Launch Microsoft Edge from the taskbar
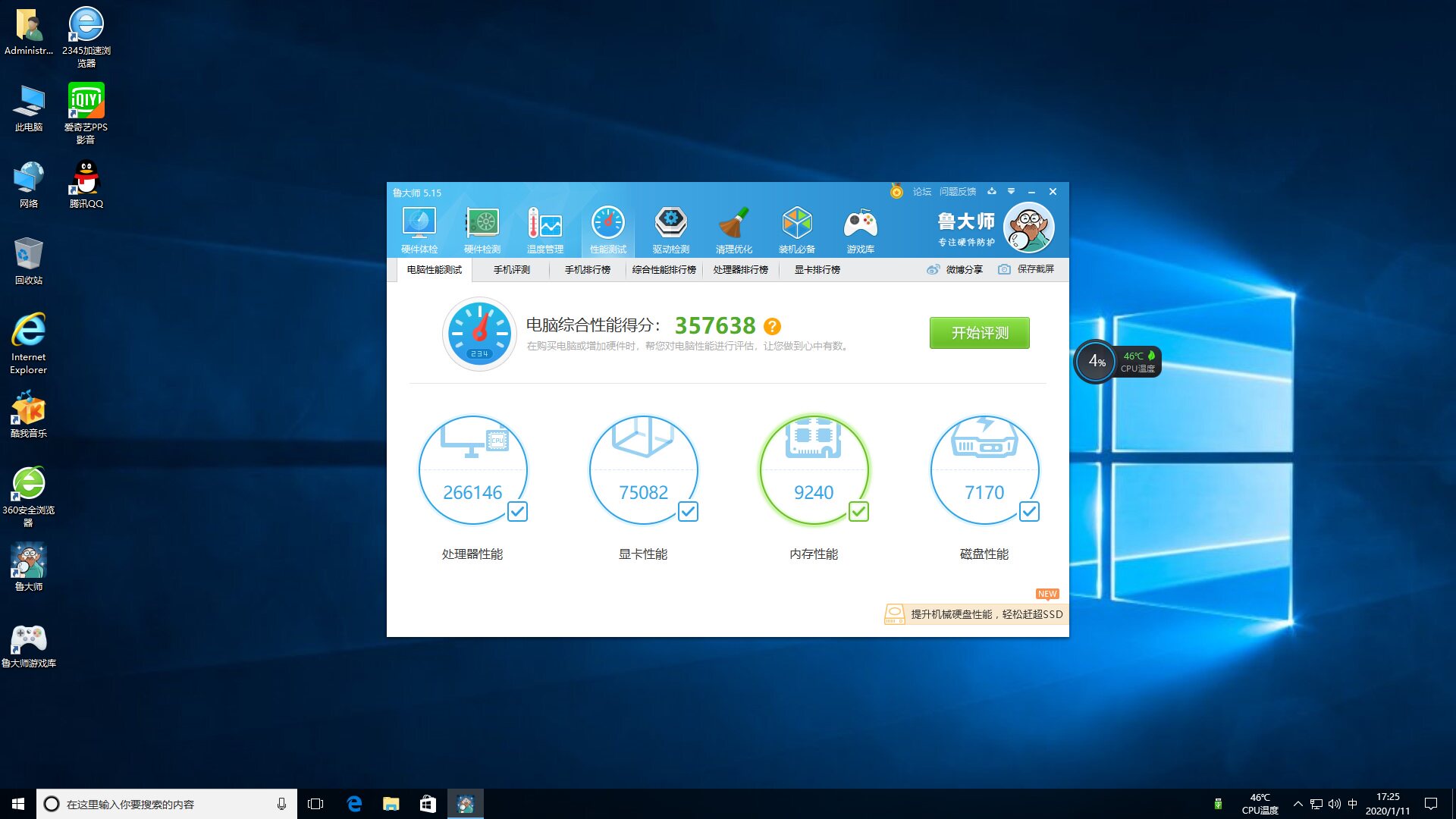The image size is (1456, 819). (353, 804)
